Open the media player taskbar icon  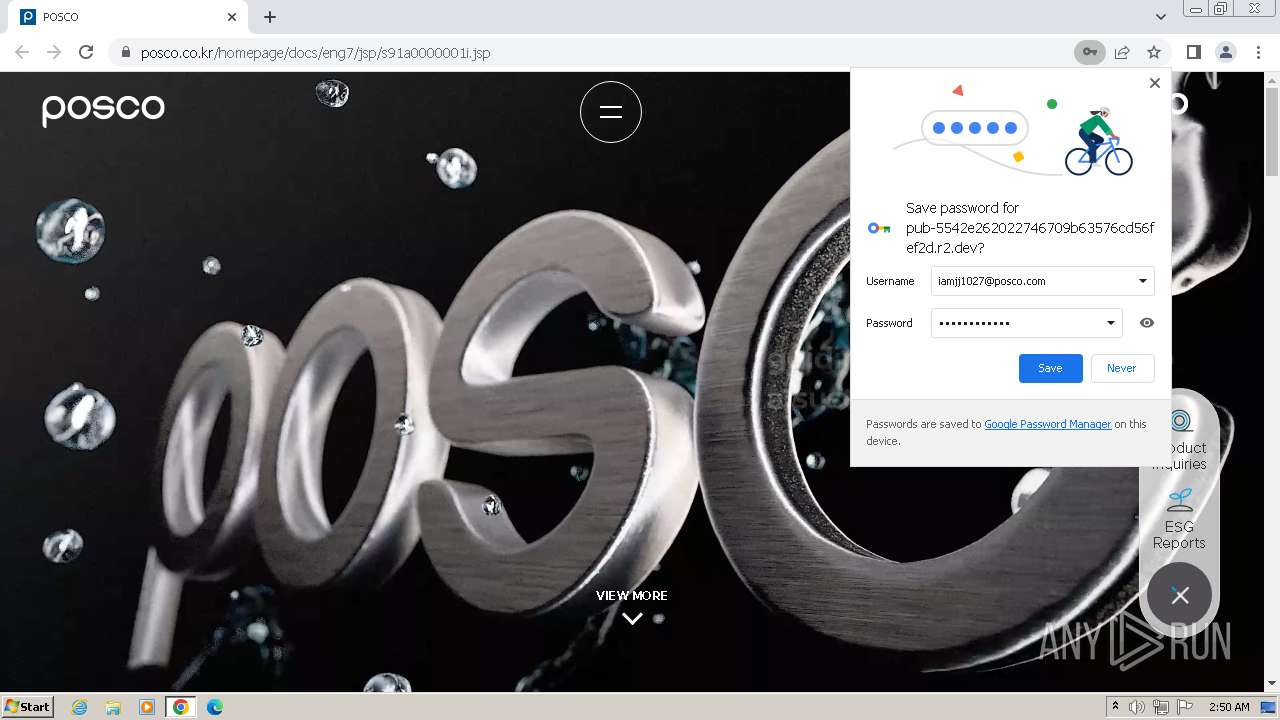pyautogui.click(x=147, y=707)
